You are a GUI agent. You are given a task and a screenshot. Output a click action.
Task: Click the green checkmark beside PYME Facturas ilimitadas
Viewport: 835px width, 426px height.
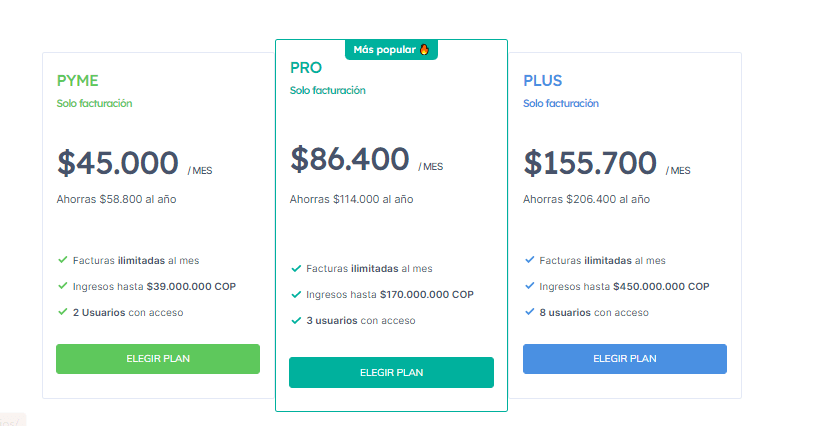(x=62, y=260)
